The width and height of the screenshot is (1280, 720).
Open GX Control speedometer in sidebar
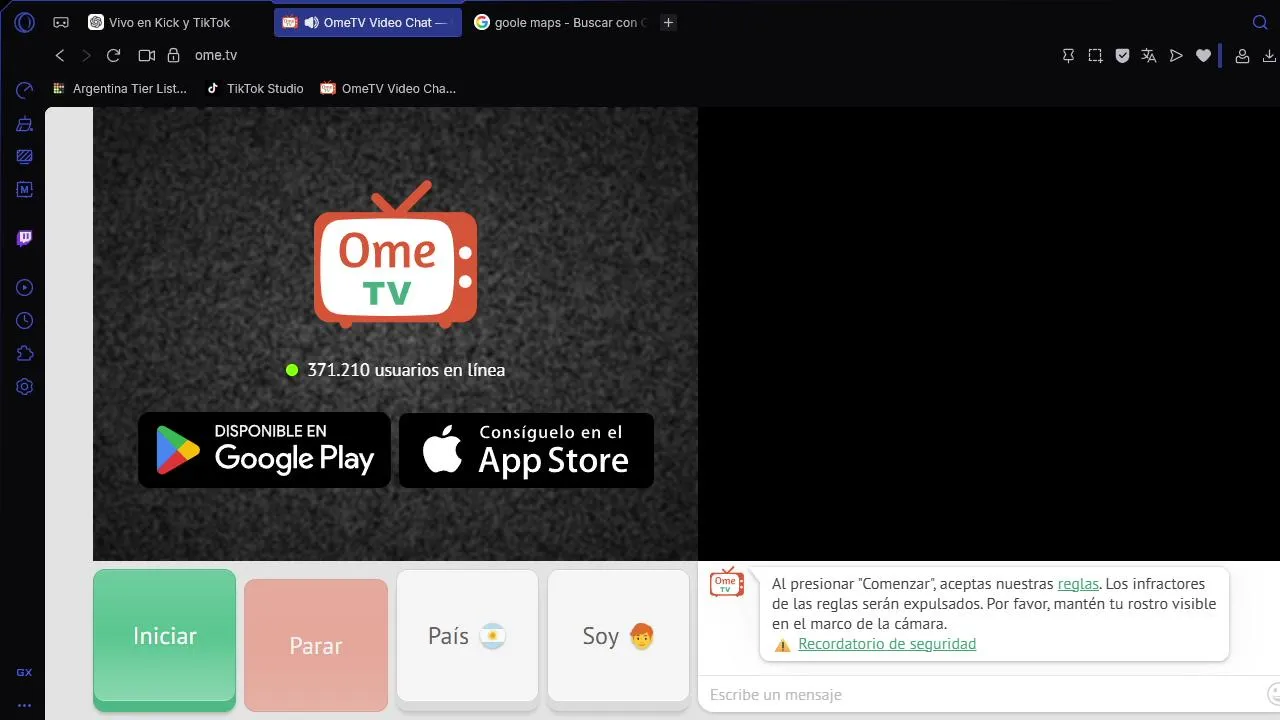[x=25, y=91]
